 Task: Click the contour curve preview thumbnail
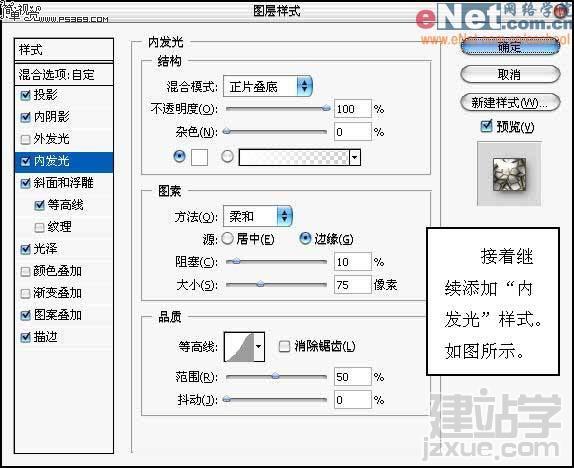coord(239,346)
